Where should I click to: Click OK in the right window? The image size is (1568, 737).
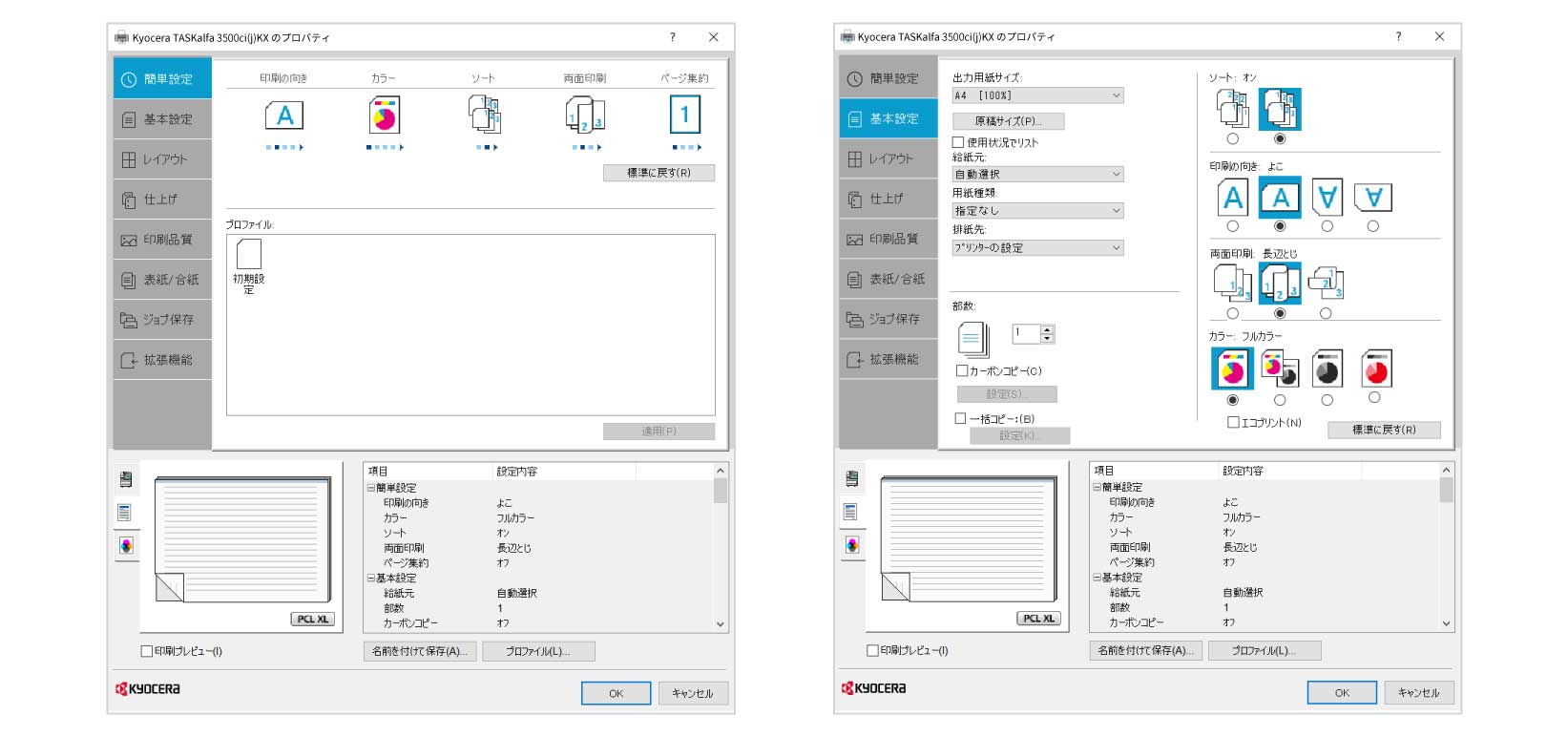[x=1342, y=693]
